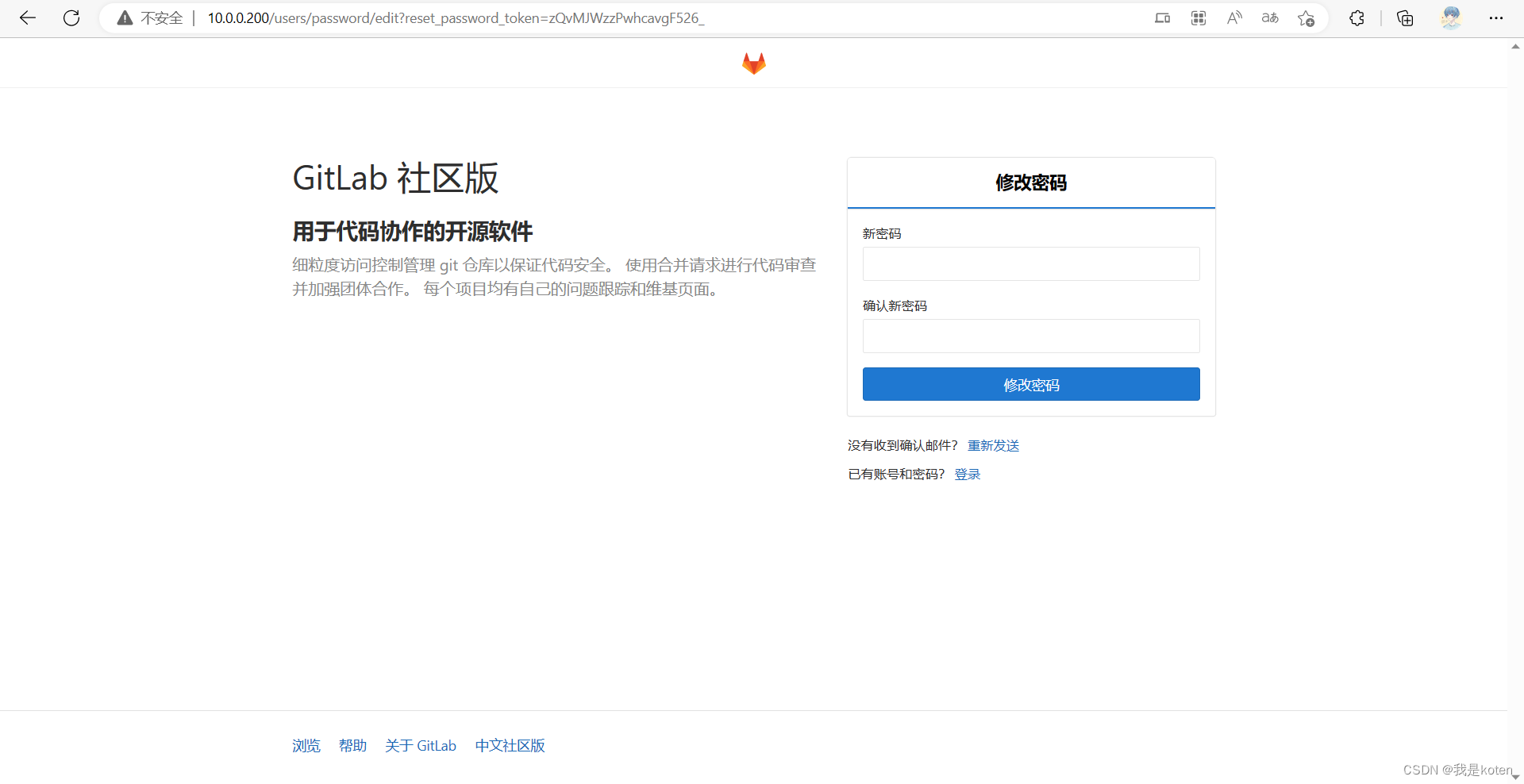Open the 关于 GitLab footer link

pos(421,746)
